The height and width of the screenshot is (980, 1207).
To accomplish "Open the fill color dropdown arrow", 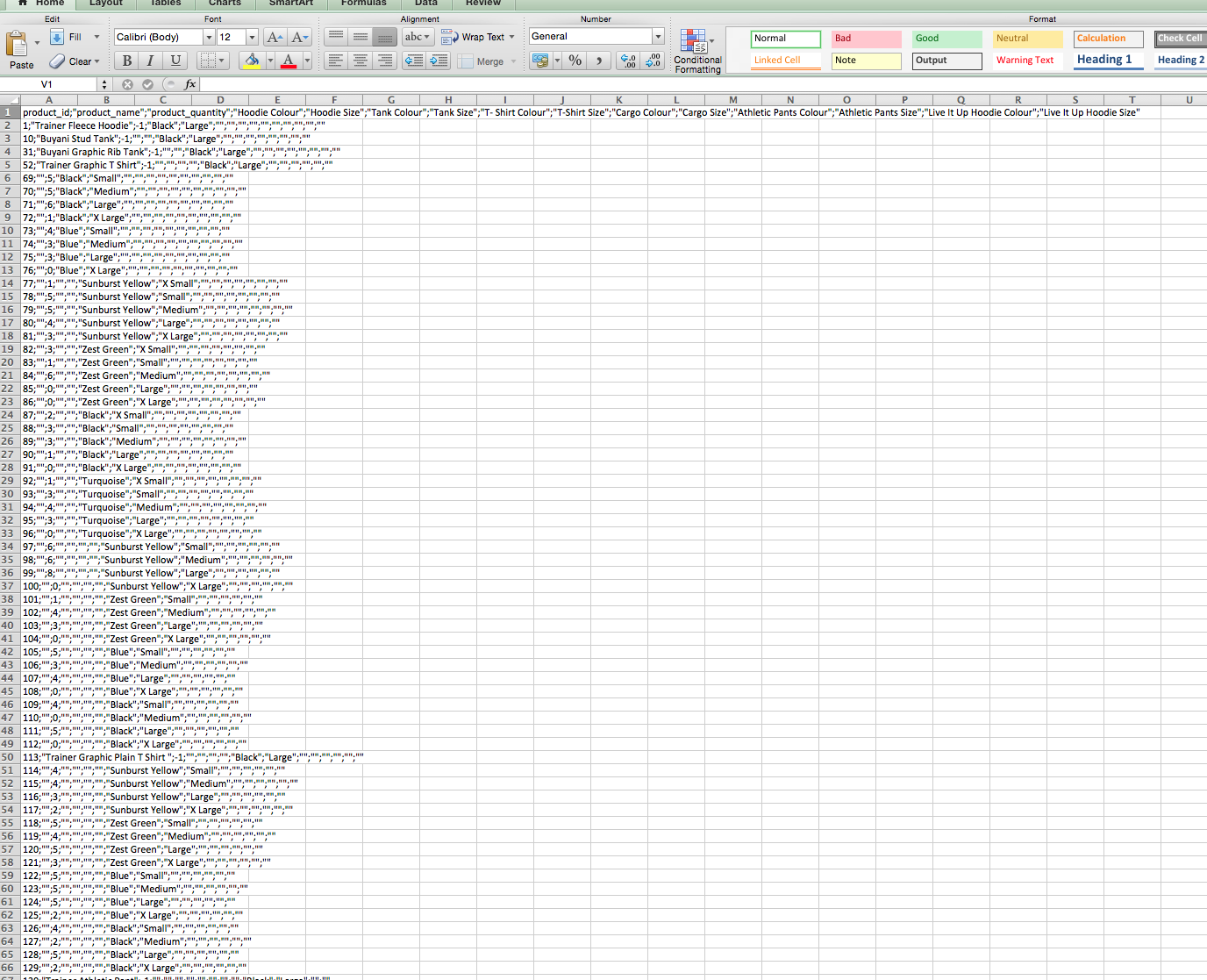I will 270,61.
